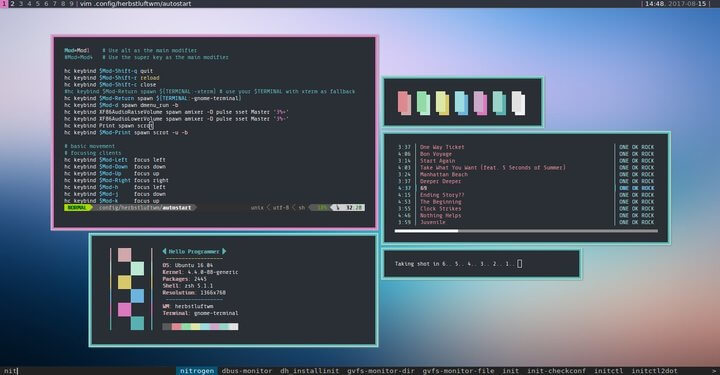Choose gvfs-monitor-file in the dmenu bar

coord(459,370)
